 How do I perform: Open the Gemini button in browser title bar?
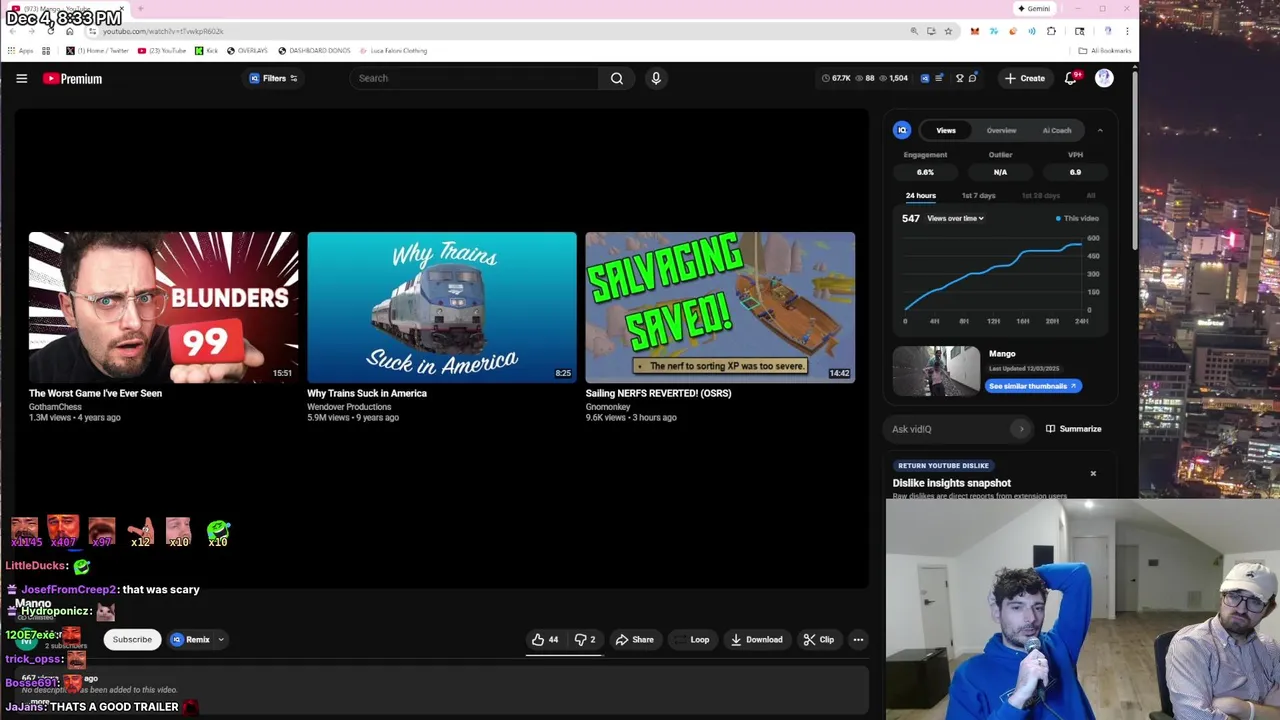(1034, 8)
